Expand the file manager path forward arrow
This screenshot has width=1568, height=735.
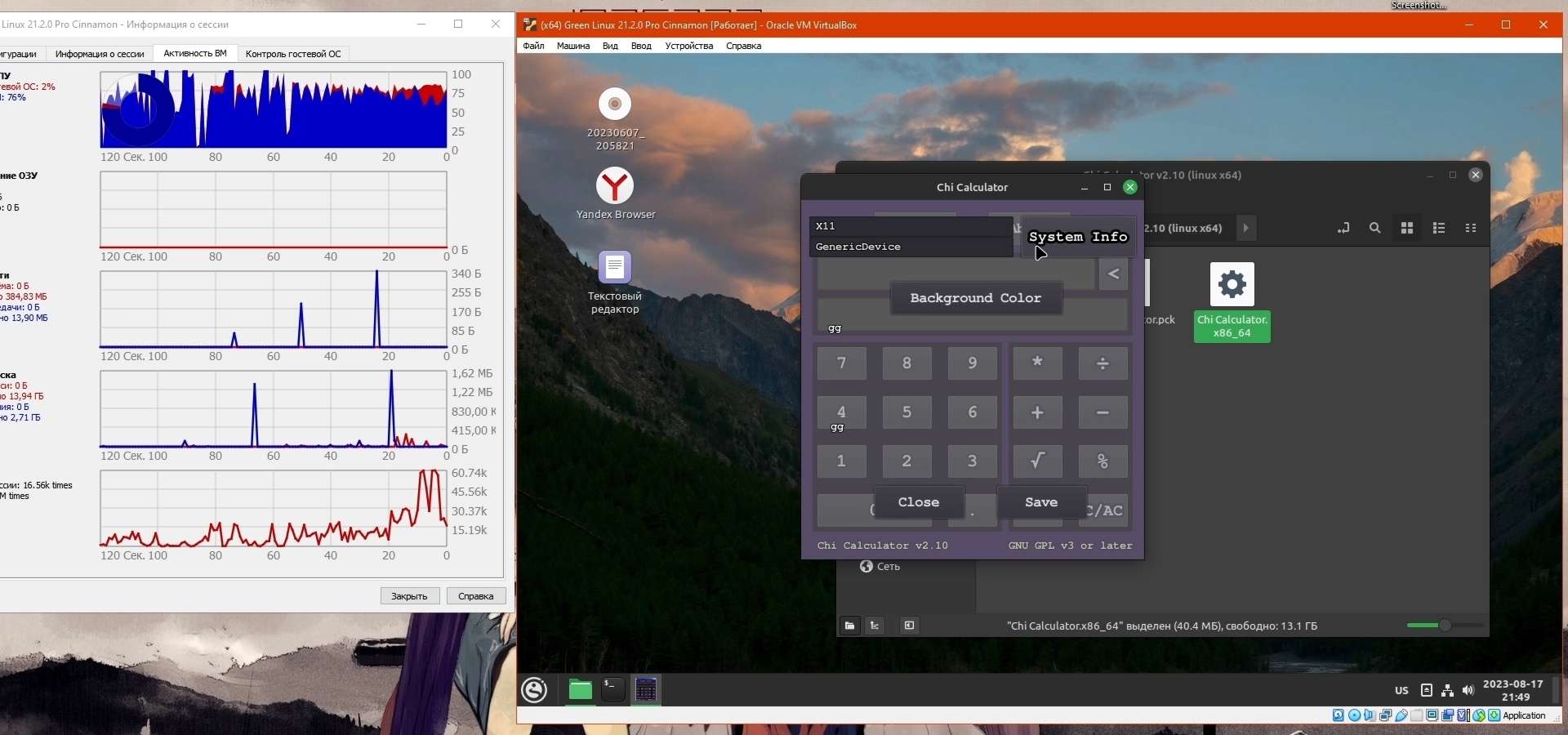pos(1246,229)
